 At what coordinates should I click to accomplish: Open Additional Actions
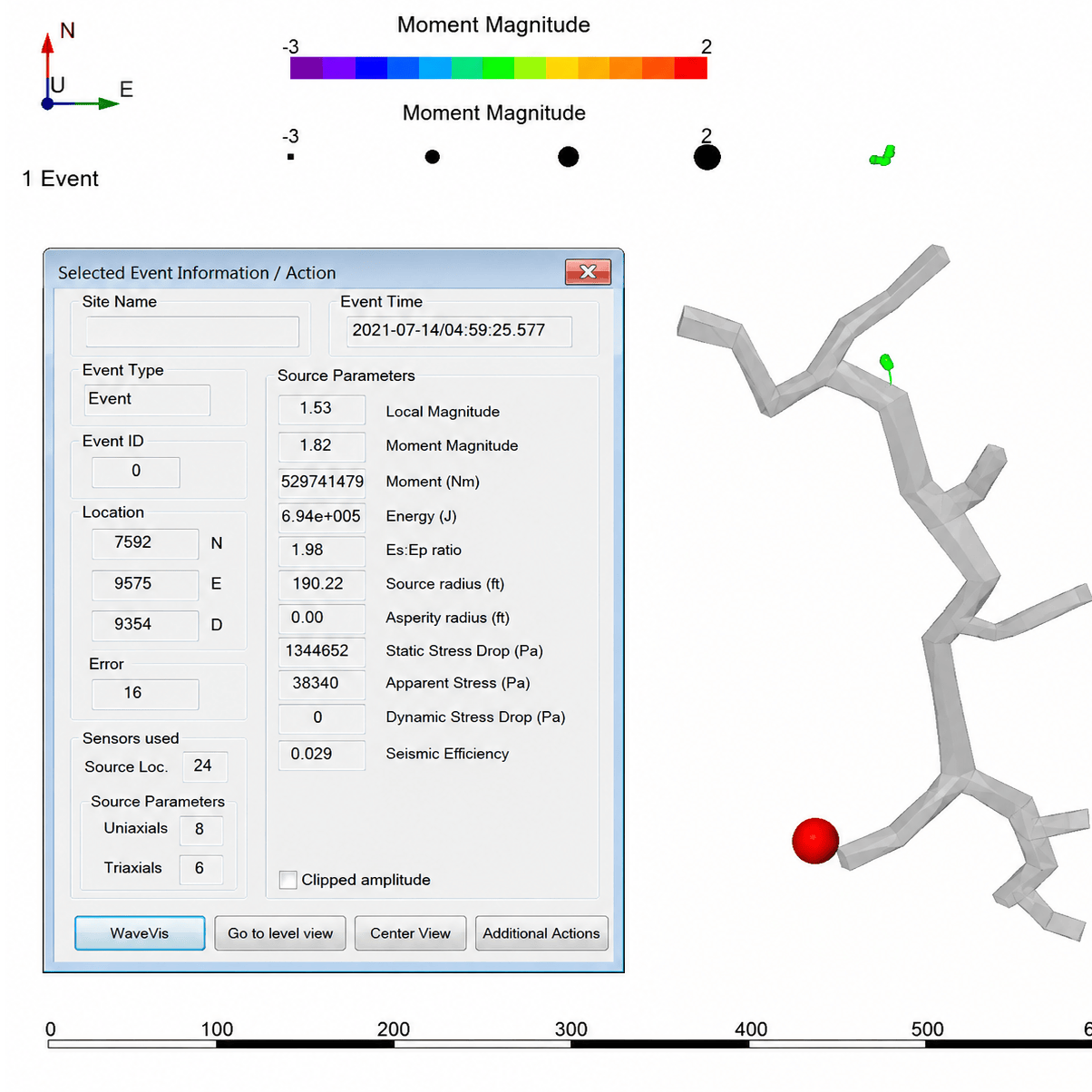click(x=541, y=933)
